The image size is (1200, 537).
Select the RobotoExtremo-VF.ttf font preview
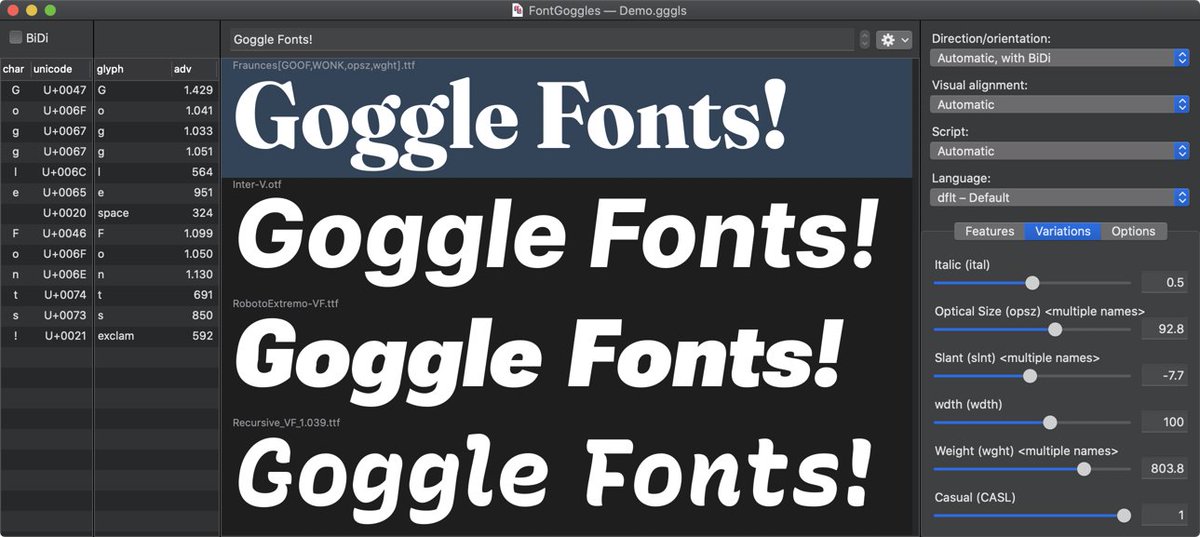[566, 355]
